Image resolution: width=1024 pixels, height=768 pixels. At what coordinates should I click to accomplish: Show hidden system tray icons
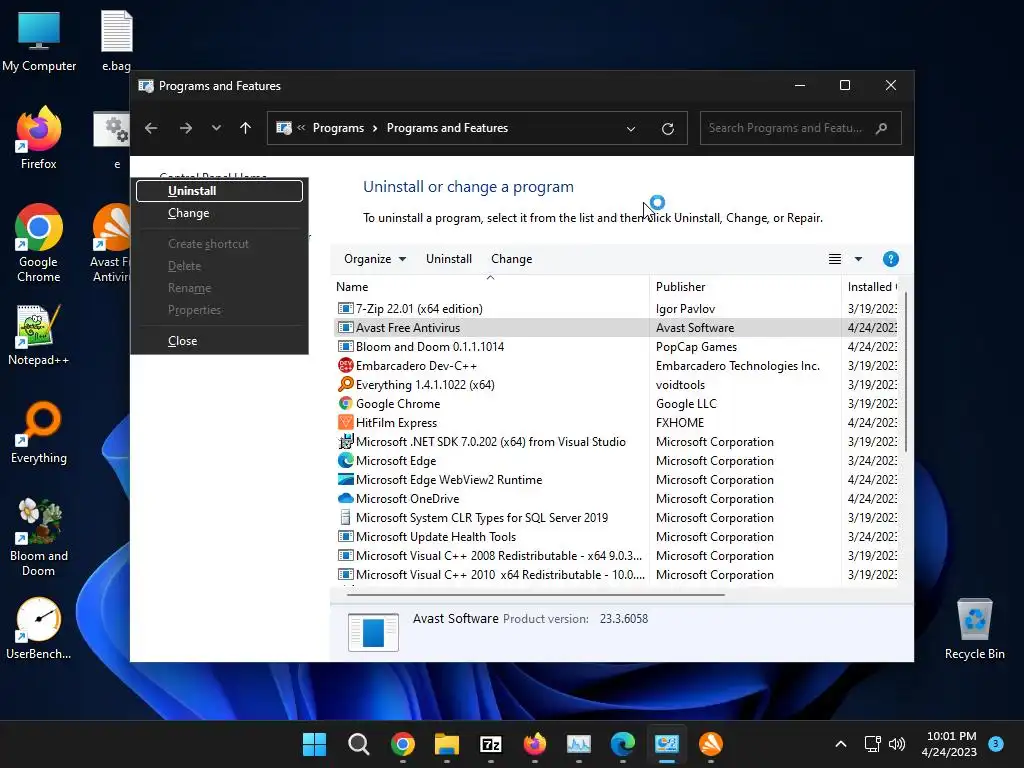(841, 744)
